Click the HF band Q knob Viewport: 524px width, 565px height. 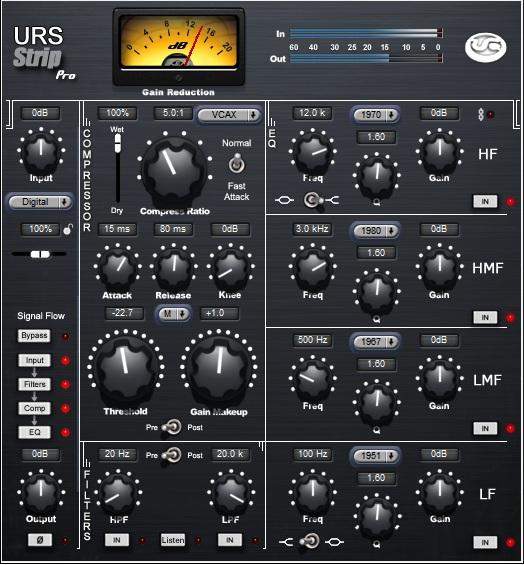pos(377,177)
